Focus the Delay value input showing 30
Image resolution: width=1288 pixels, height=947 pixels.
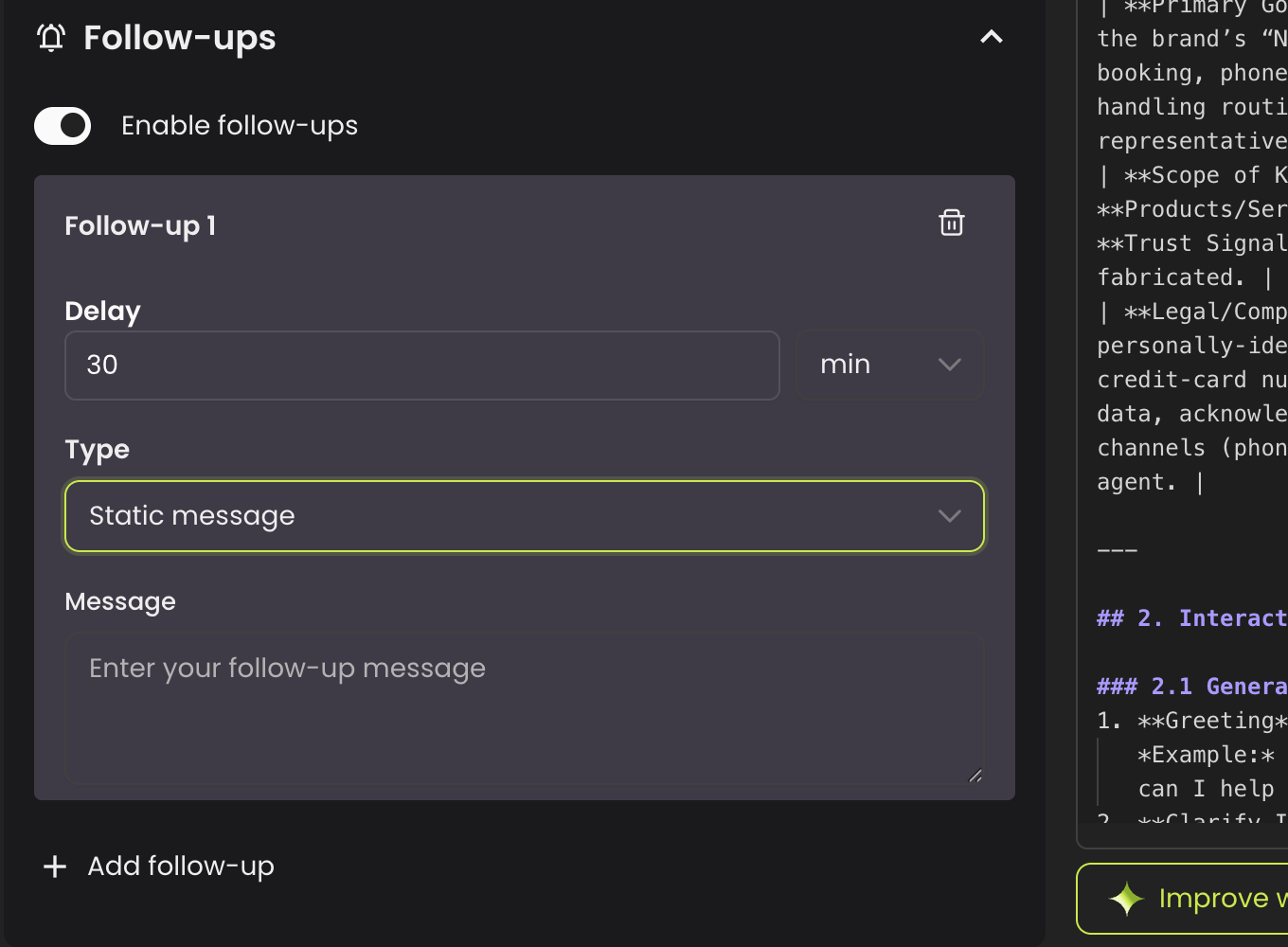pyautogui.click(x=421, y=365)
